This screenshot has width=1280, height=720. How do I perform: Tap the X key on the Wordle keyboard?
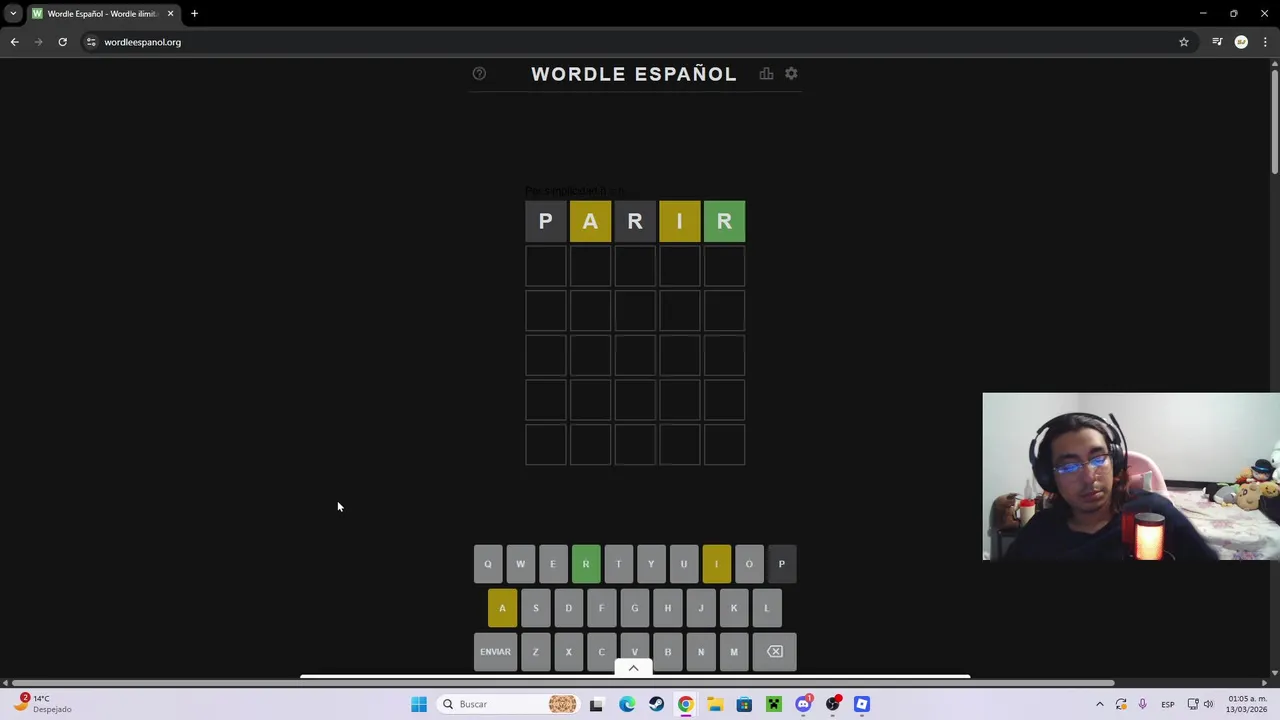pos(568,652)
